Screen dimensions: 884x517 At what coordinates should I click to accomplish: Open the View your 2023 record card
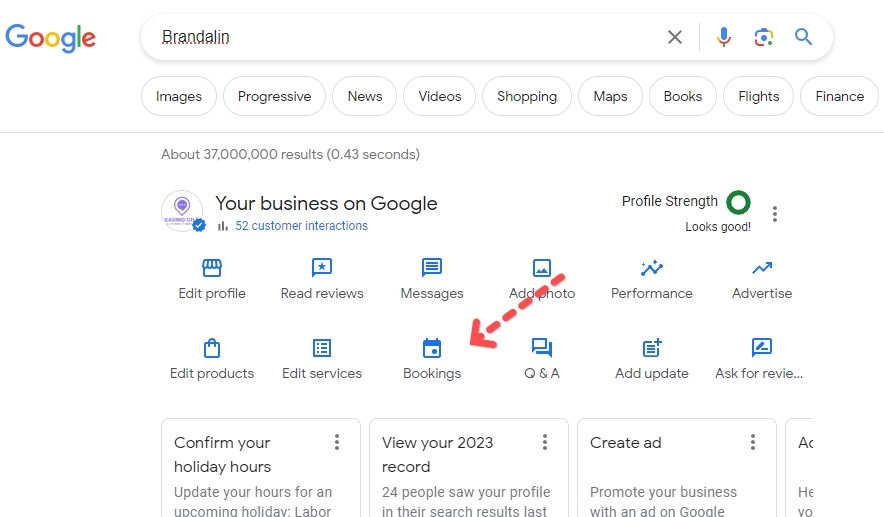point(469,468)
